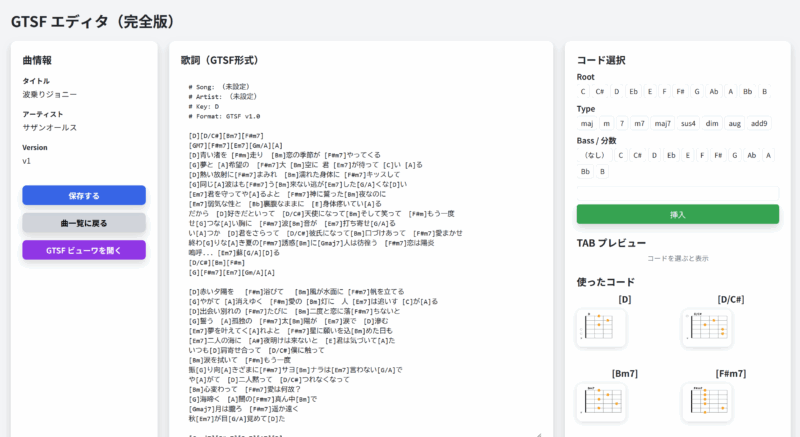Viewport: 800px width, 437px height.
Task: Select F# in the Root row
Action: point(680,92)
